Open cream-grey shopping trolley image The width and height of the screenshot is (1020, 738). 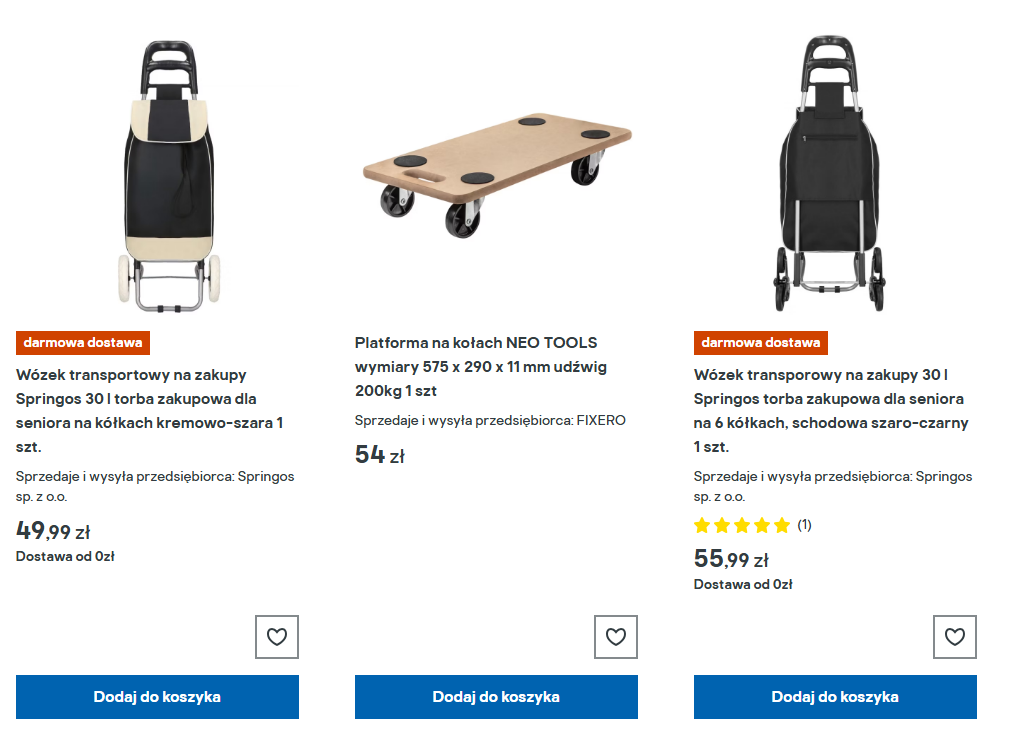coord(170,175)
